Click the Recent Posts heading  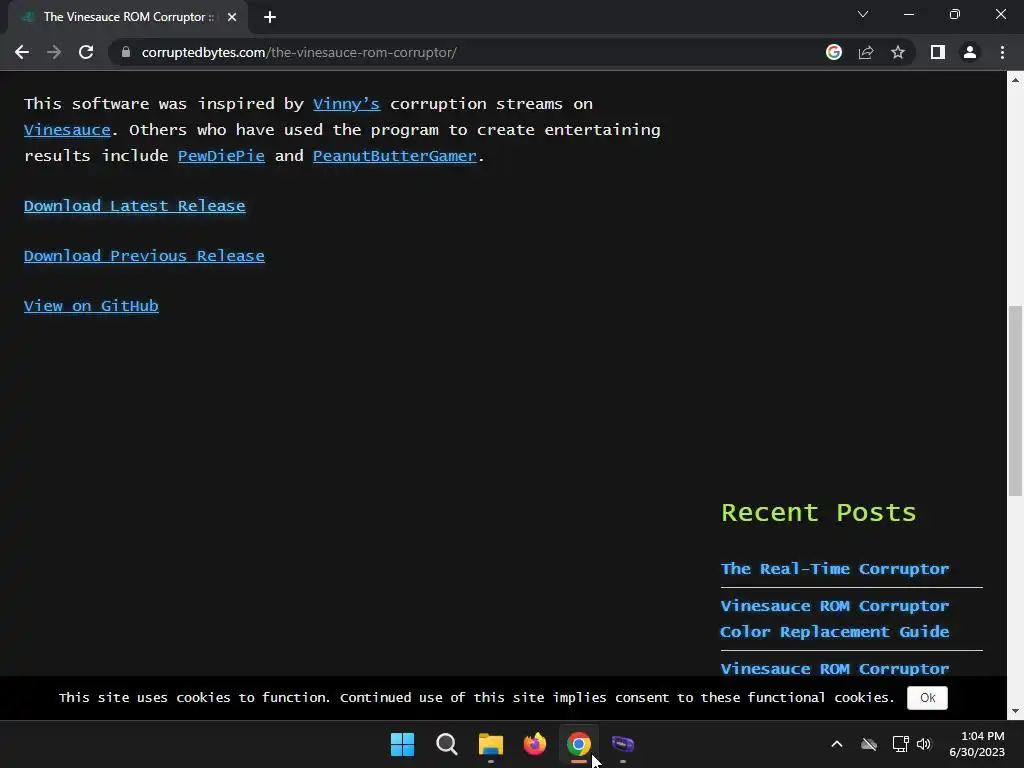pos(818,513)
